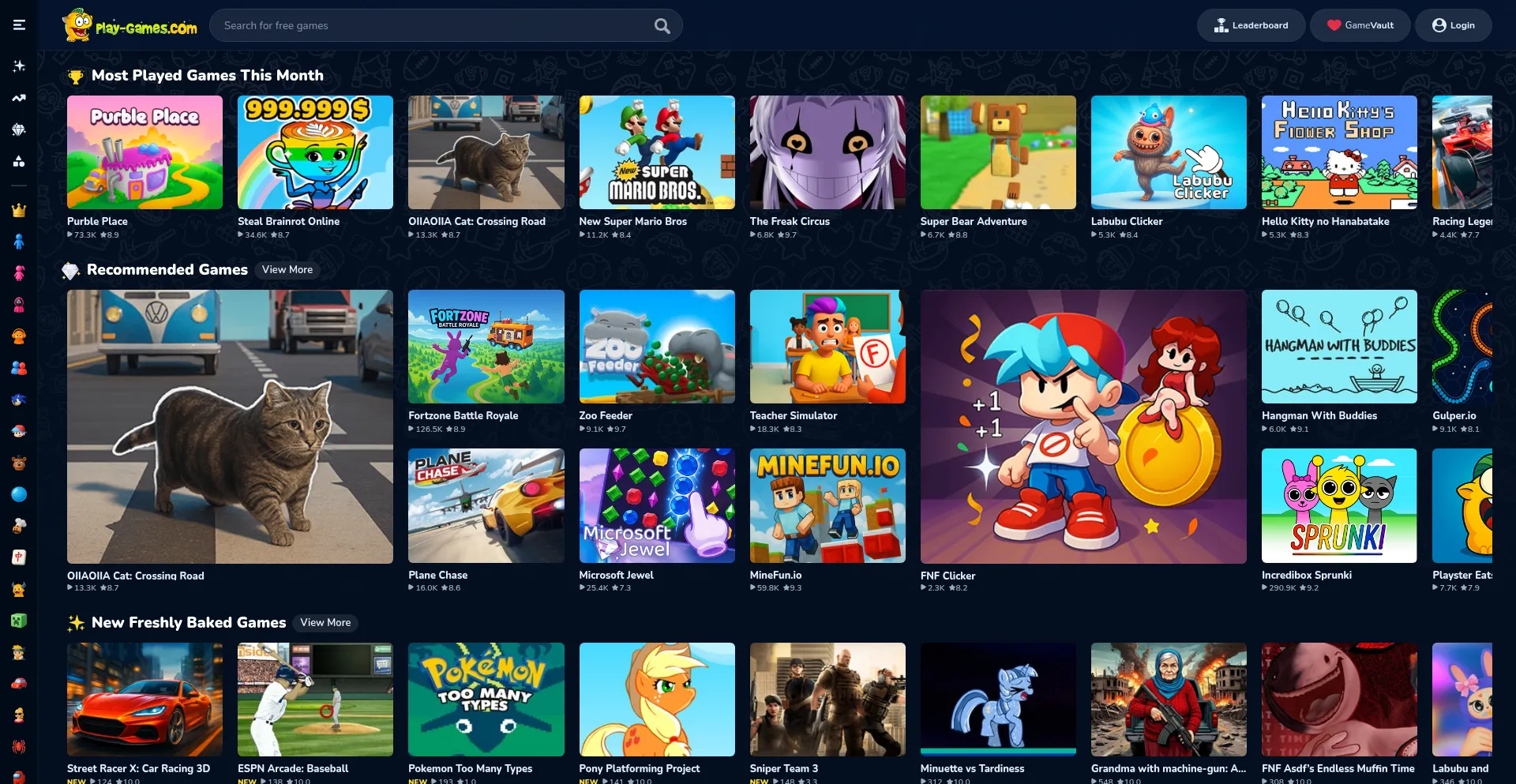Viewport: 1516px width, 784px height.
Task: Open the Super Bear Adventure thumbnail
Action: (998, 152)
